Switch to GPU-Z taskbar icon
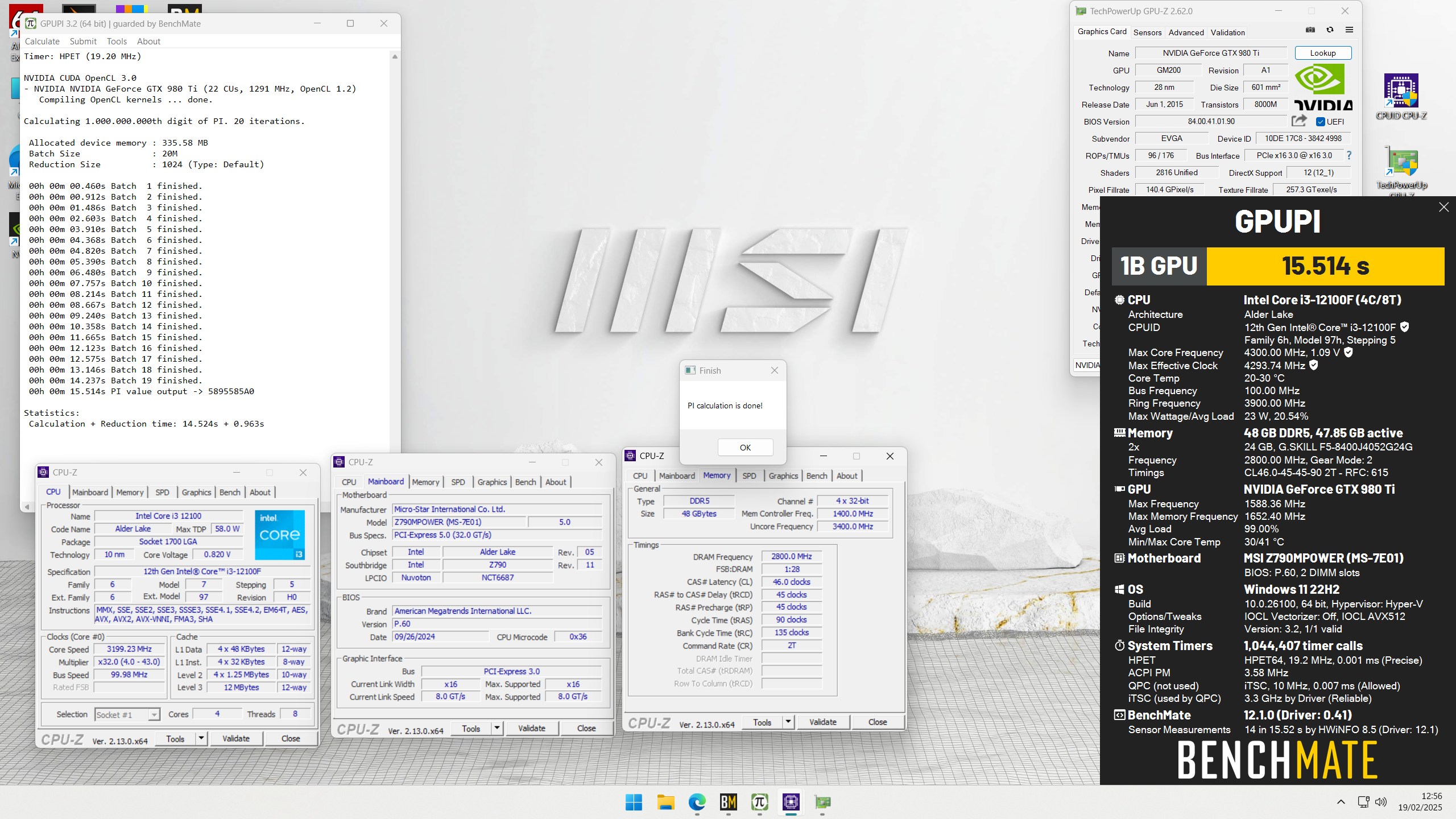1456x819 pixels. pos(822,802)
